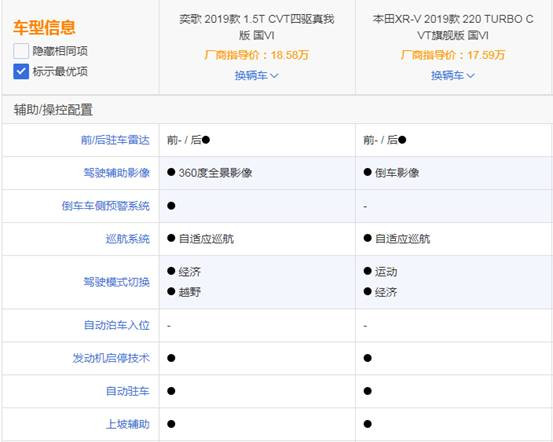
Task: Click the 倒车车侧预警系统 dot for 奕歌
Action: (171, 206)
